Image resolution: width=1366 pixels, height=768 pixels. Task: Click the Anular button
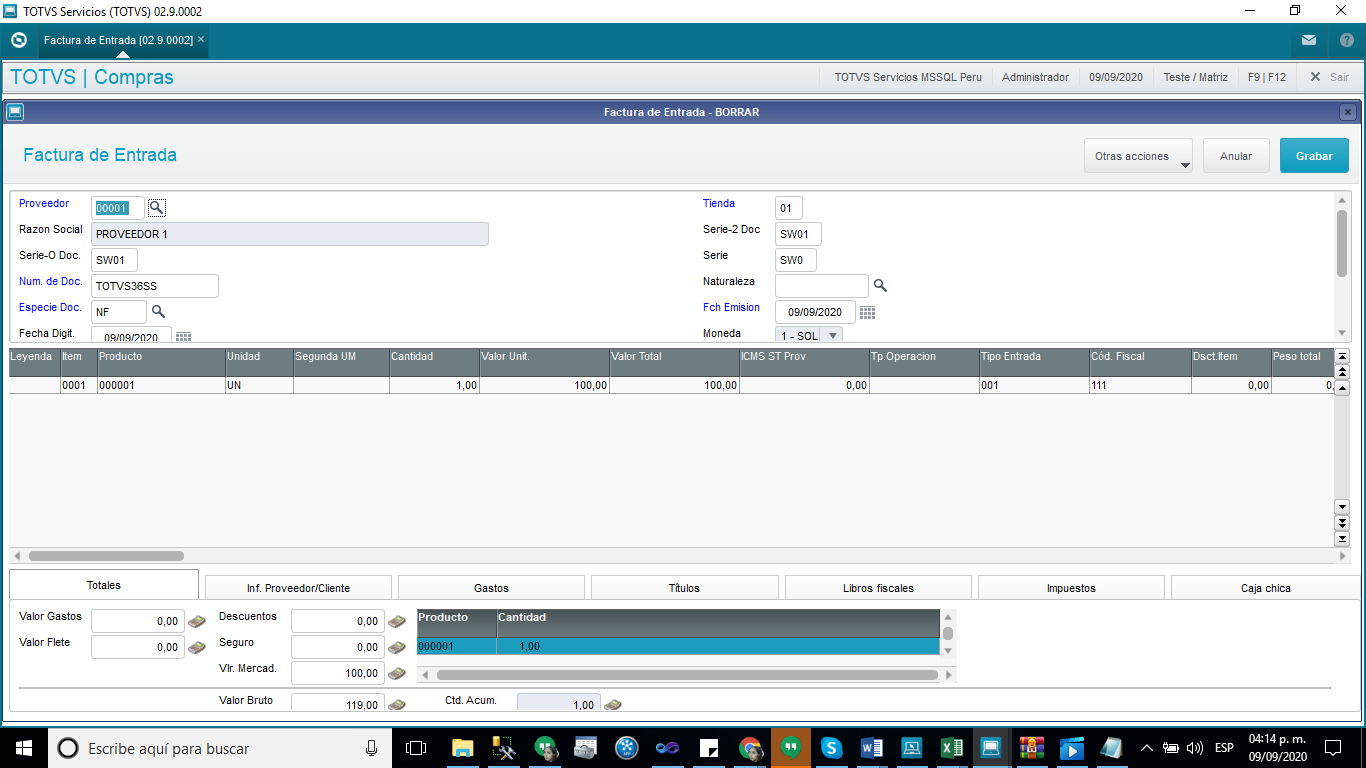click(x=1236, y=156)
